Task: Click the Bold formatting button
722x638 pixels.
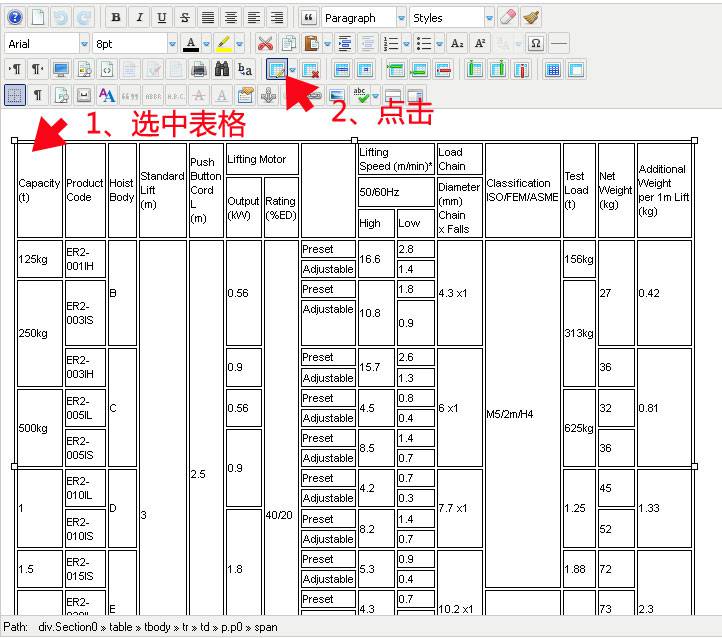Action: [x=116, y=17]
